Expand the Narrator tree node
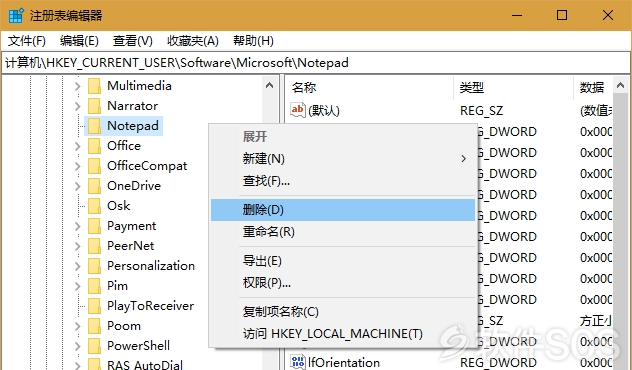 (78, 106)
